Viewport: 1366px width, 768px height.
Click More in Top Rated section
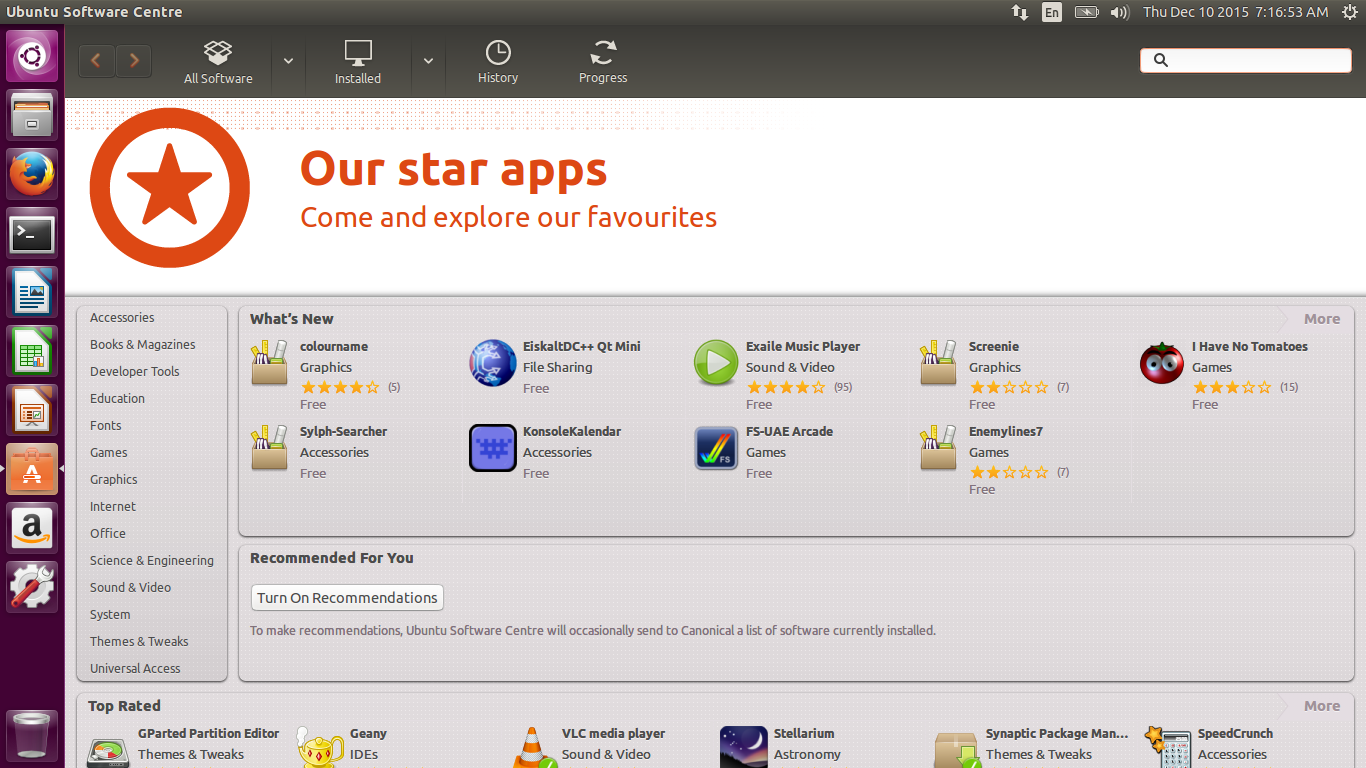(x=1321, y=706)
